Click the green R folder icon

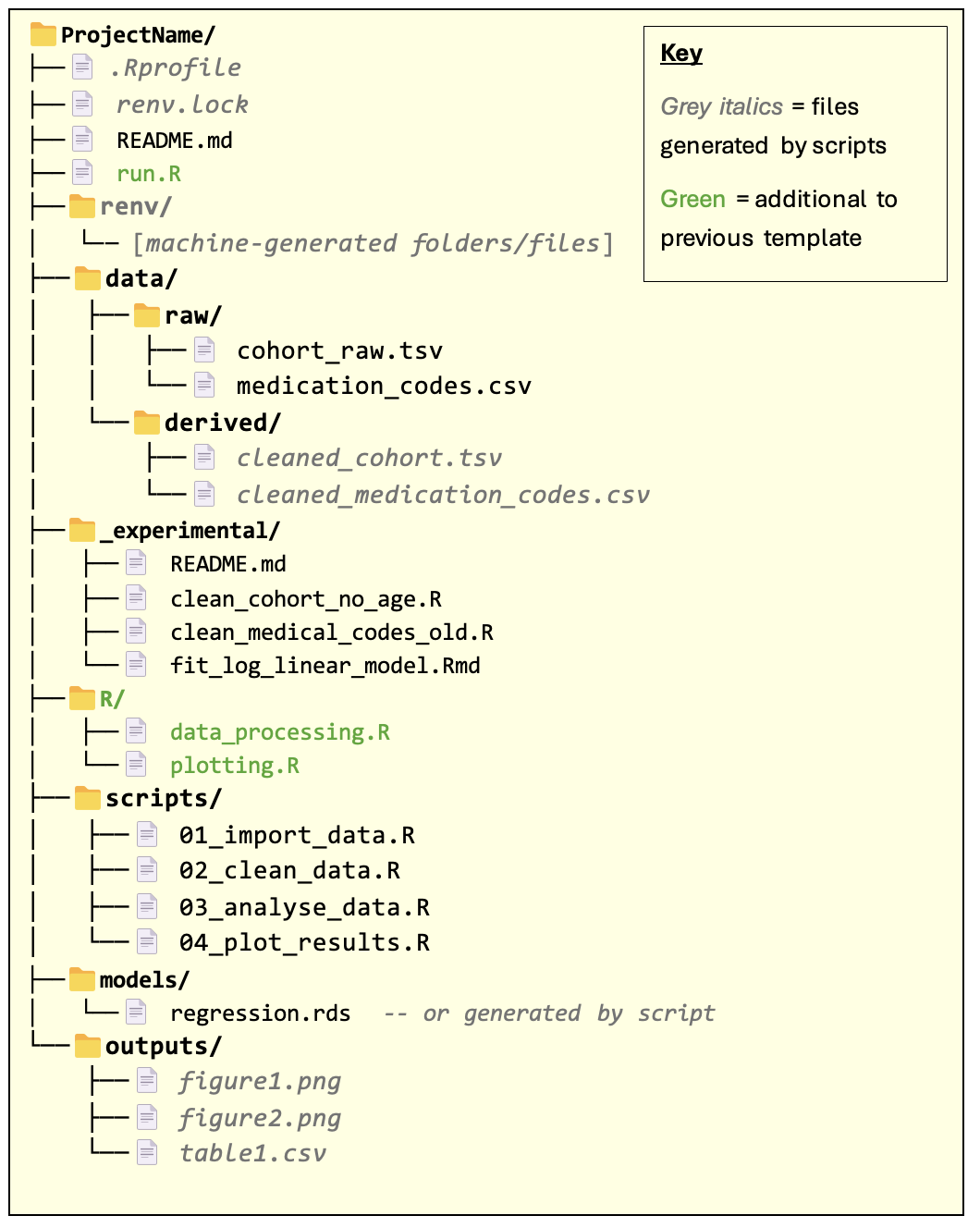point(82,698)
